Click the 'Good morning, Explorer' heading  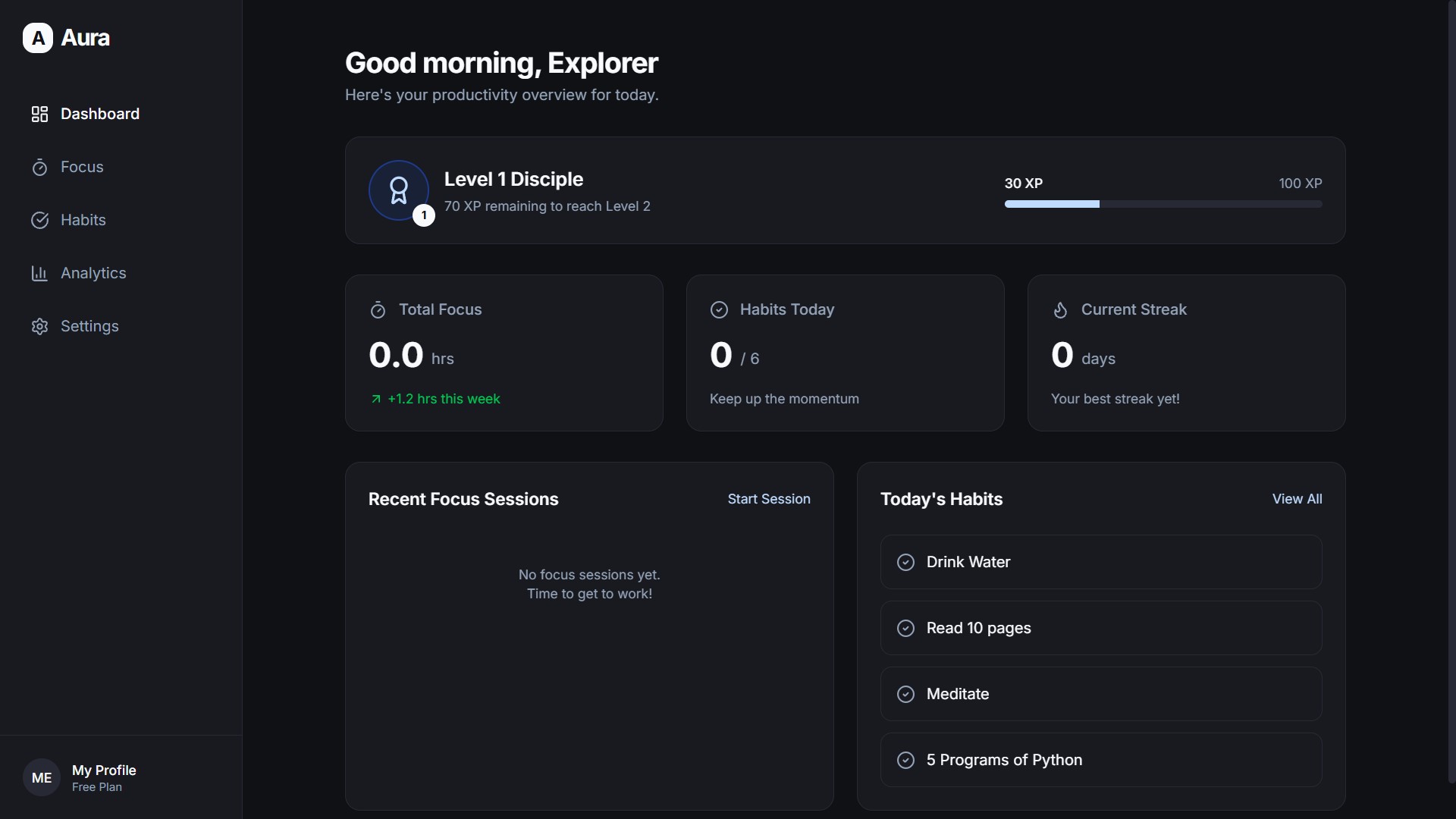501,63
